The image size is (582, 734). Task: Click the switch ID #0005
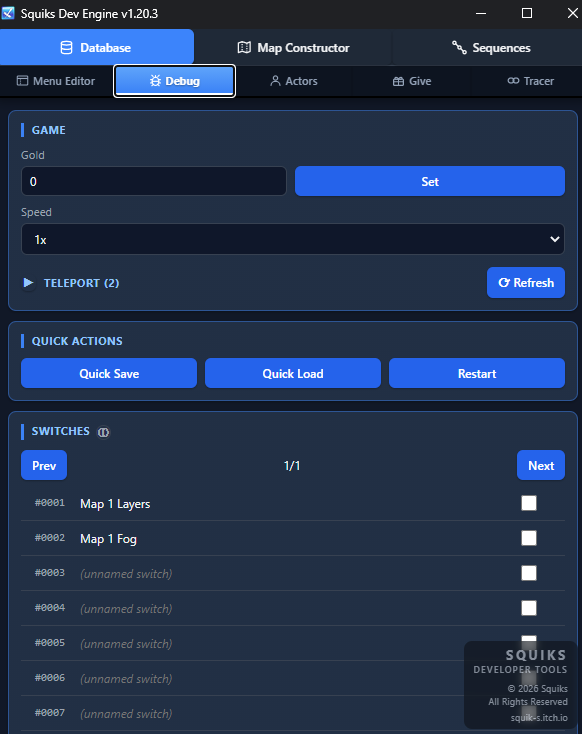tap(50, 643)
